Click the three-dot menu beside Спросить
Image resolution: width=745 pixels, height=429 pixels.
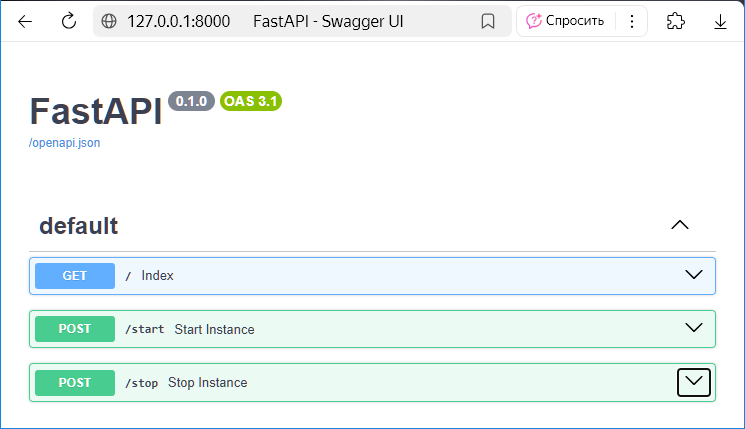pos(631,21)
